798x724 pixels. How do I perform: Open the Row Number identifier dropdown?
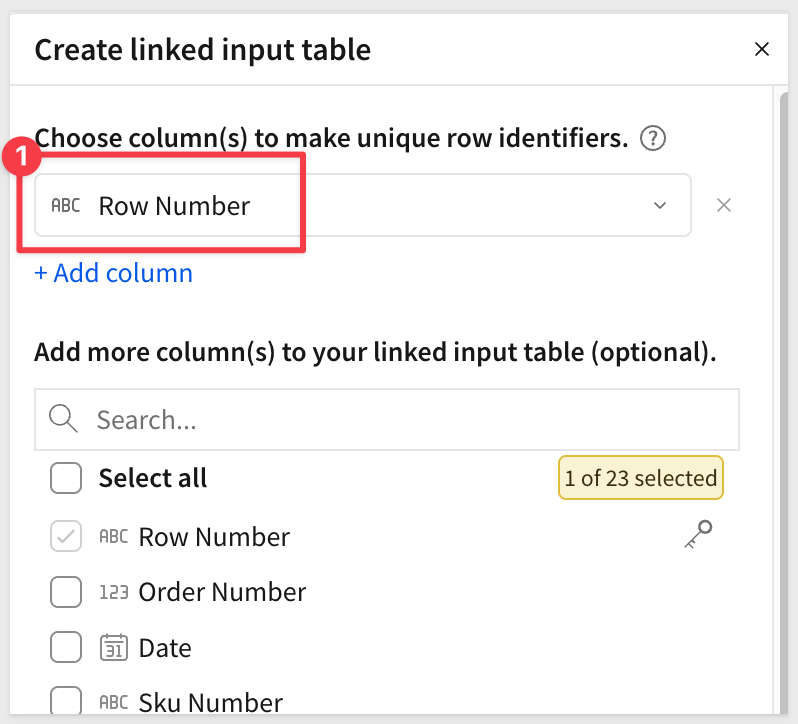362,205
